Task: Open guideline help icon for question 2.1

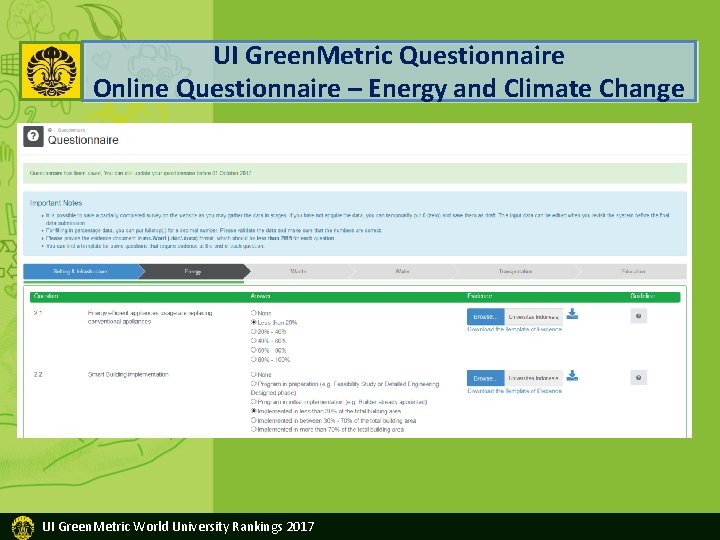Action: [638, 316]
